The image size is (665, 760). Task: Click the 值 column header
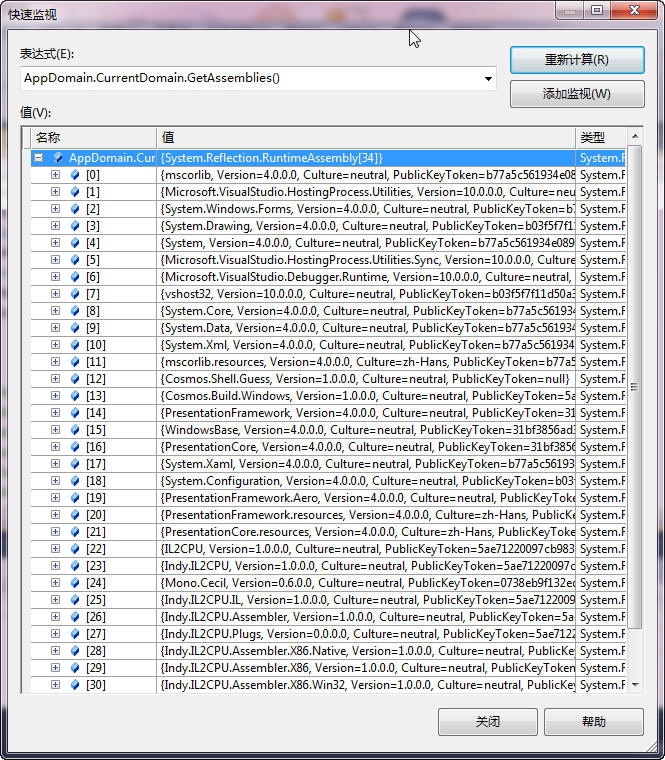[366, 138]
